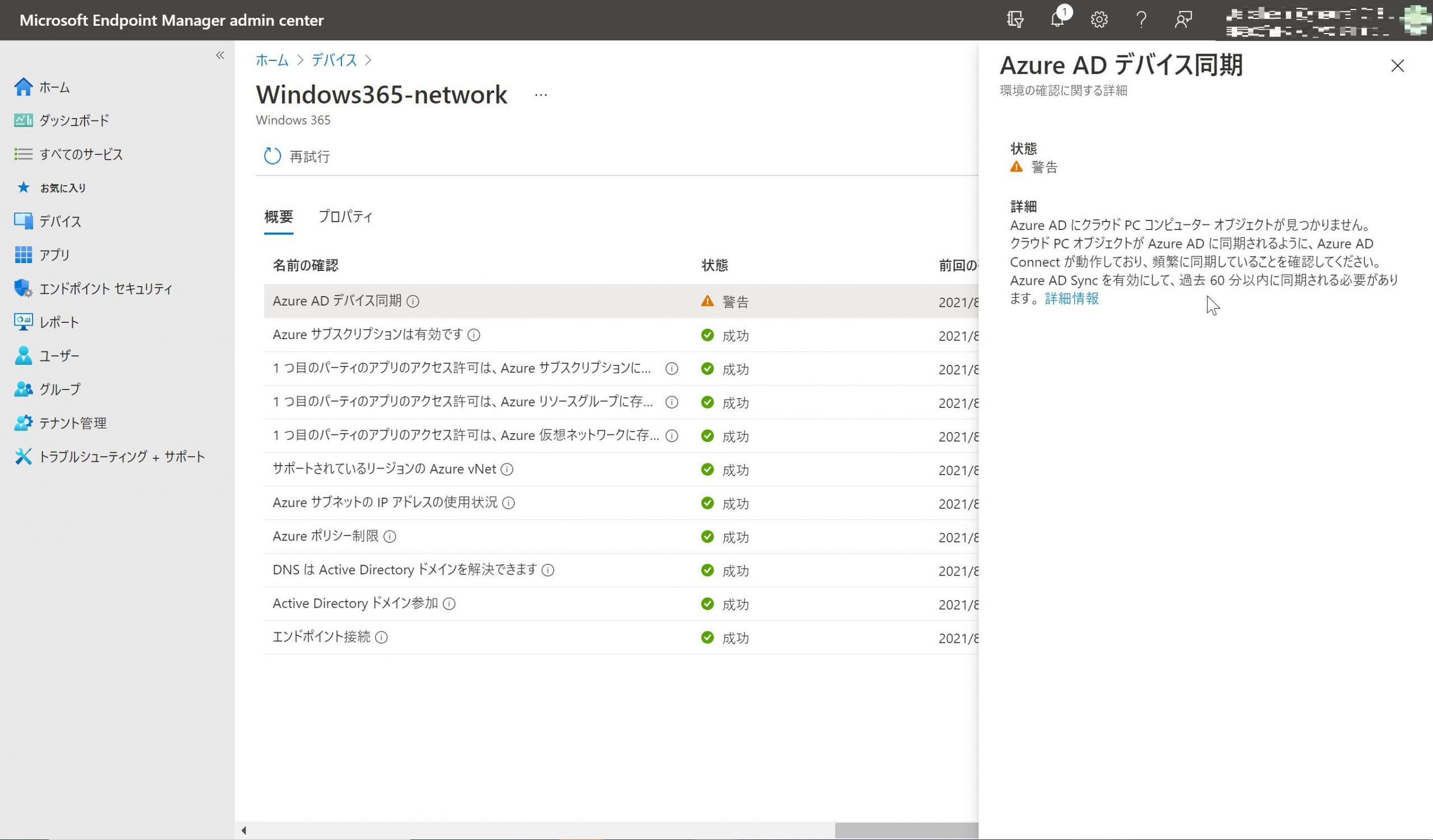Select the 概要 tab
This screenshot has height=840, width=1433.
(x=278, y=217)
